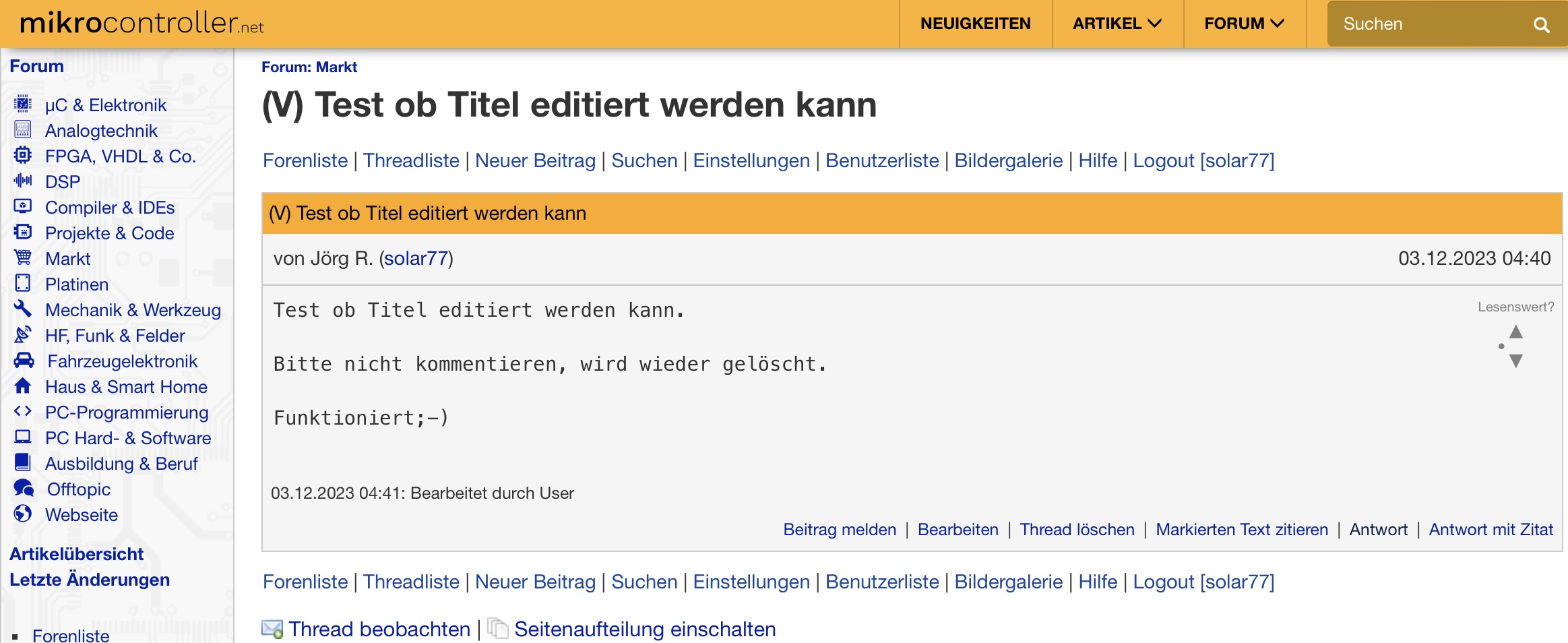Report the post with Beitrag melden
The width and height of the screenshot is (1568, 643).
click(x=840, y=529)
